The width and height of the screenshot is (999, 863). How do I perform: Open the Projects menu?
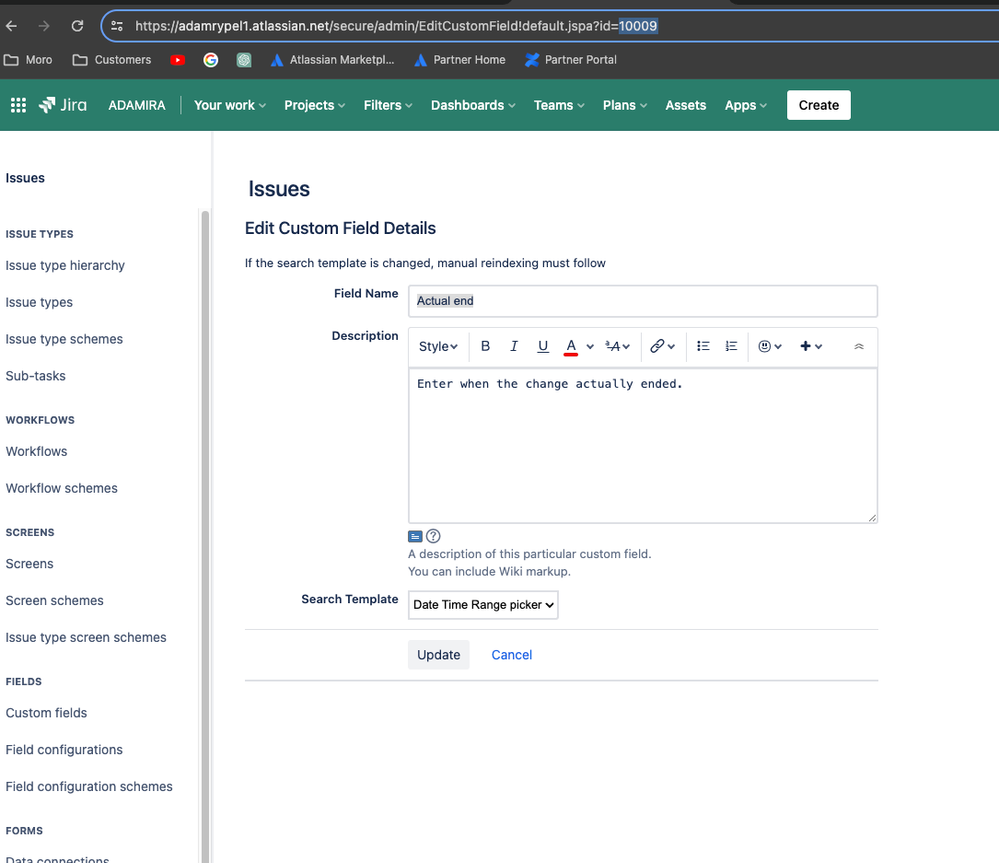pos(314,105)
